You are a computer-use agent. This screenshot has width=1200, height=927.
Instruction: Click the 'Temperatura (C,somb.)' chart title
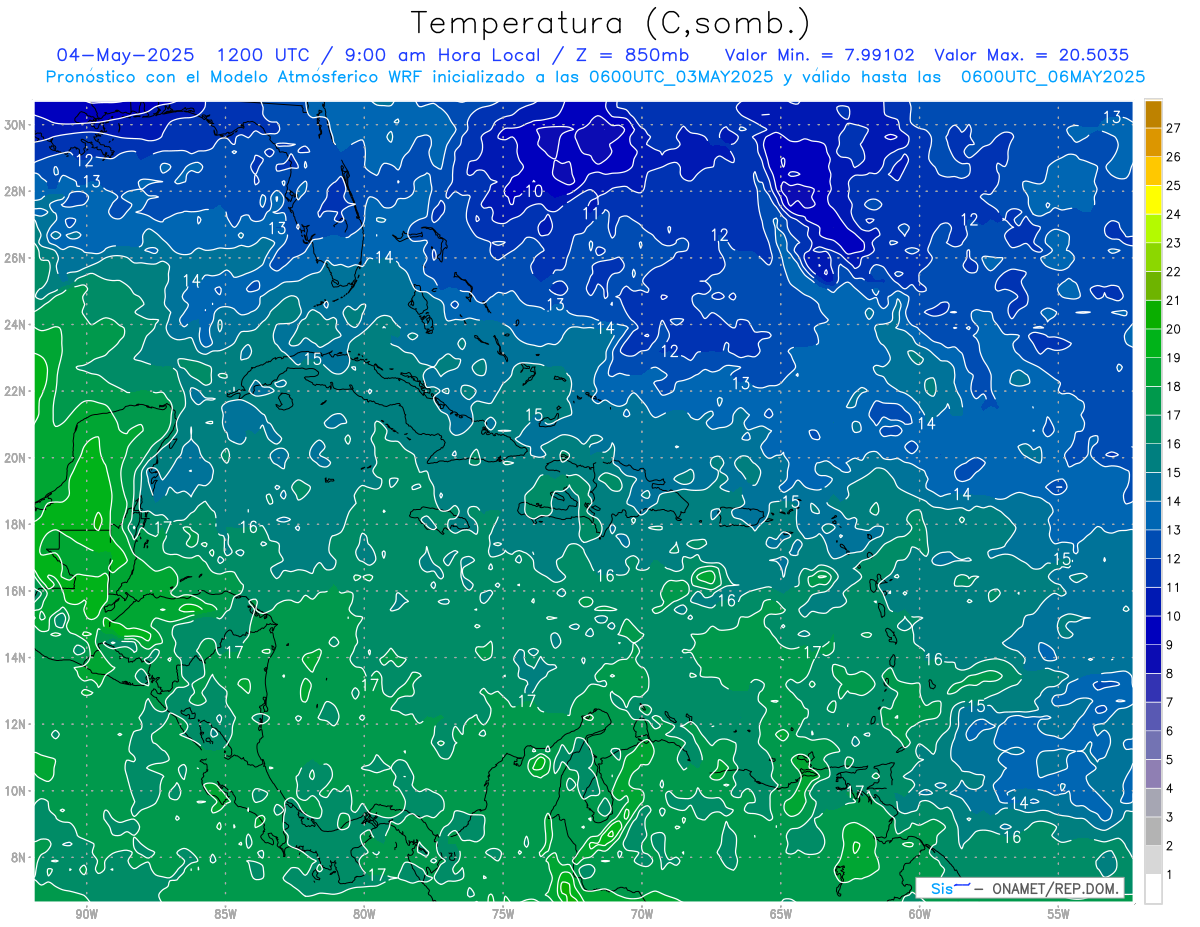pyautogui.click(x=611, y=23)
